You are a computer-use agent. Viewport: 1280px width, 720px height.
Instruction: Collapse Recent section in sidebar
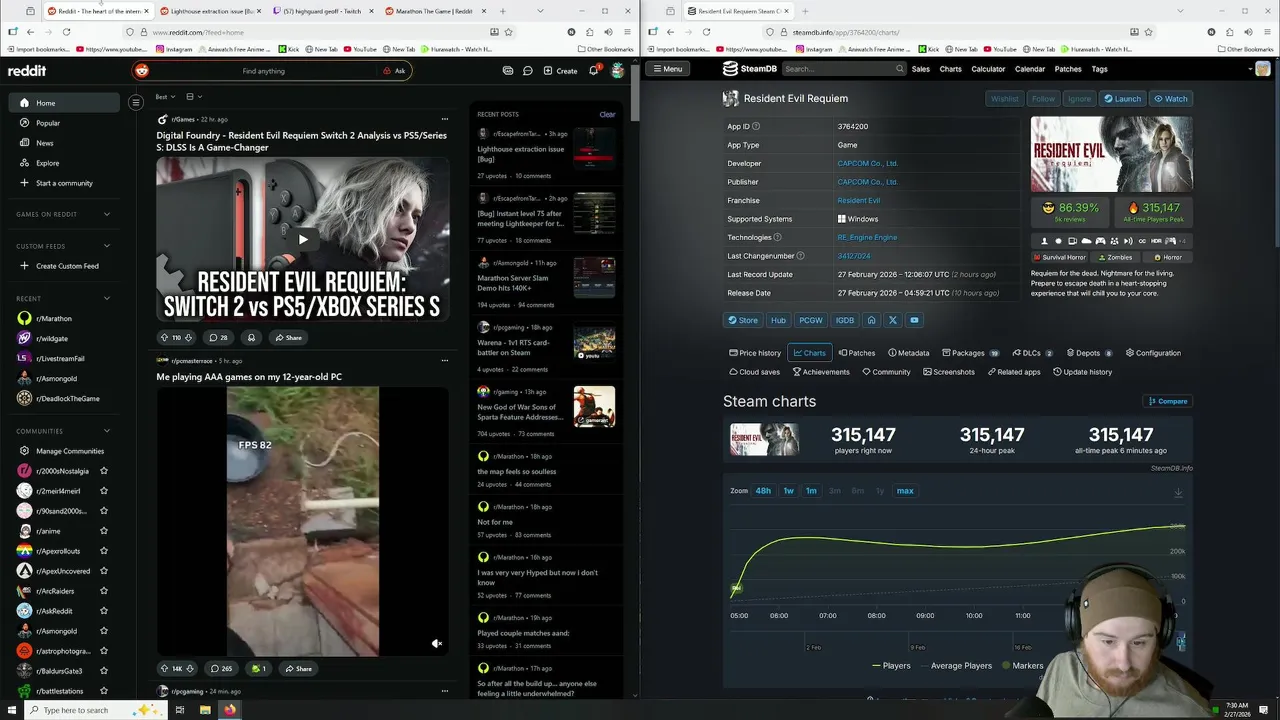pyautogui.click(x=107, y=298)
